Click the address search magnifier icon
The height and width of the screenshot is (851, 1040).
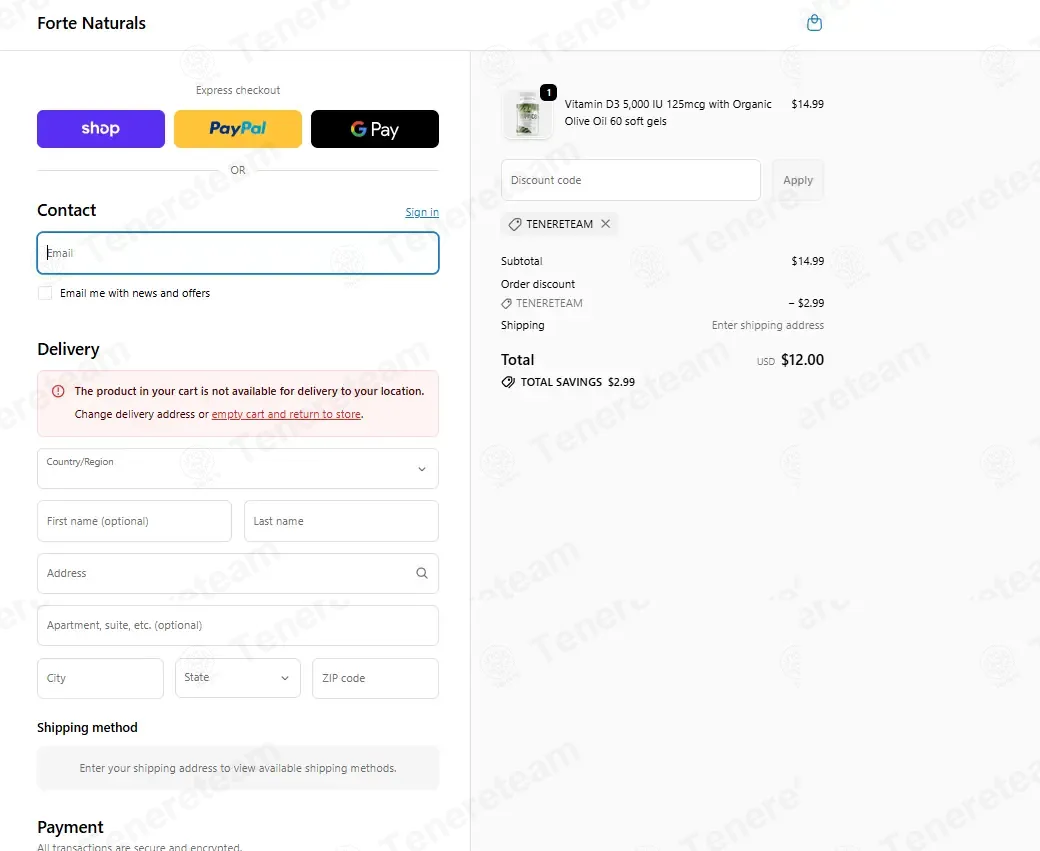coord(422,573)
